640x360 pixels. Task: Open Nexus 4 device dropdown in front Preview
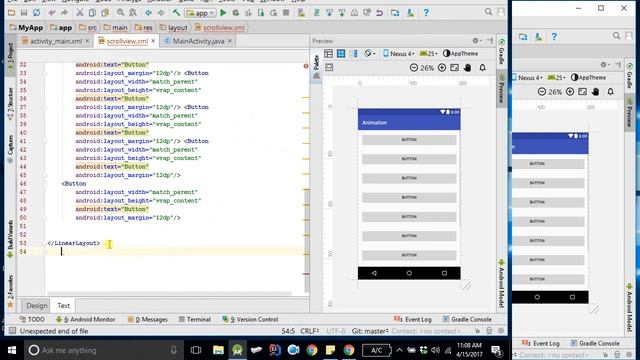[x=398, y=53]
